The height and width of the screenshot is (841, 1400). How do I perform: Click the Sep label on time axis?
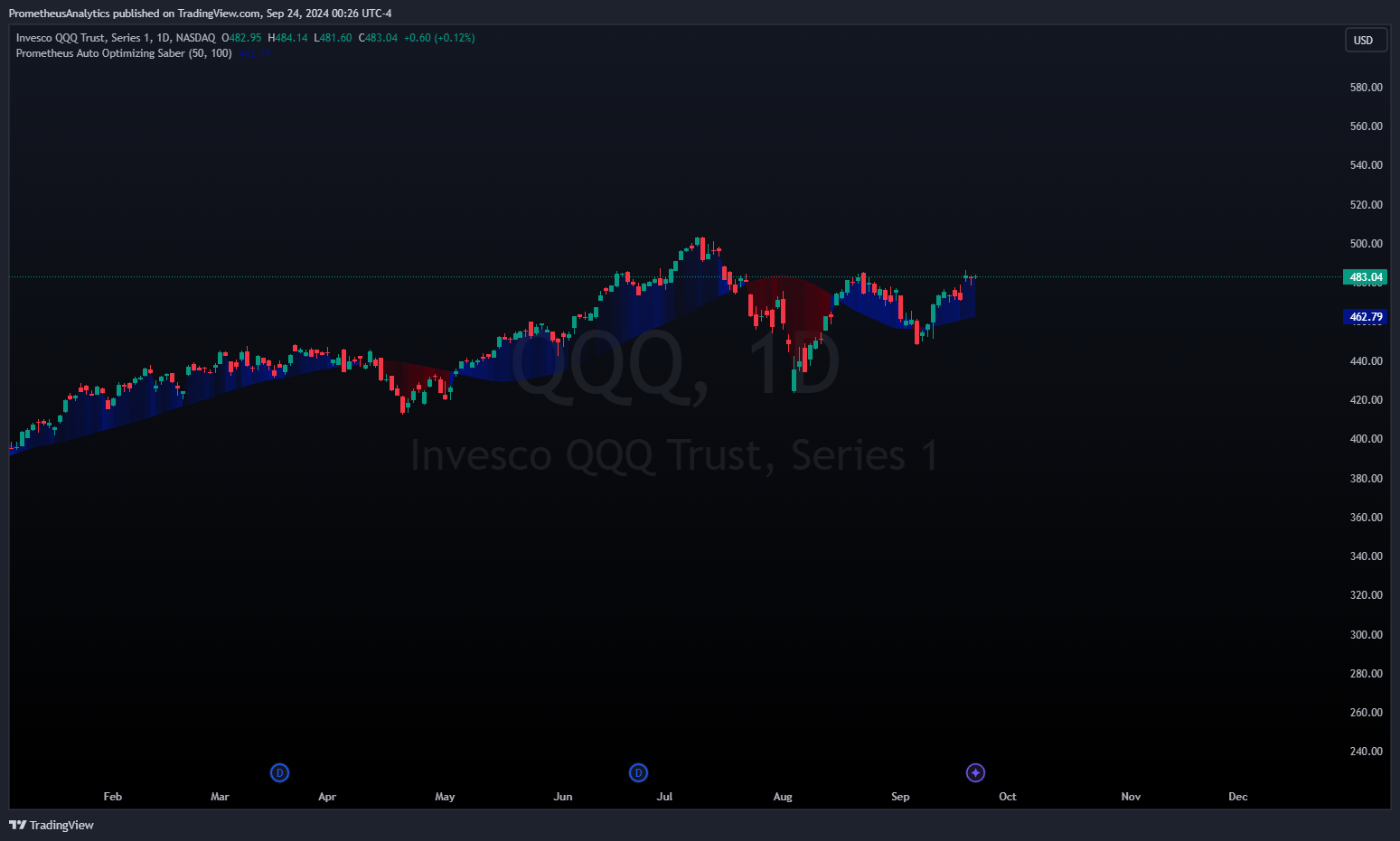[900, 797]
